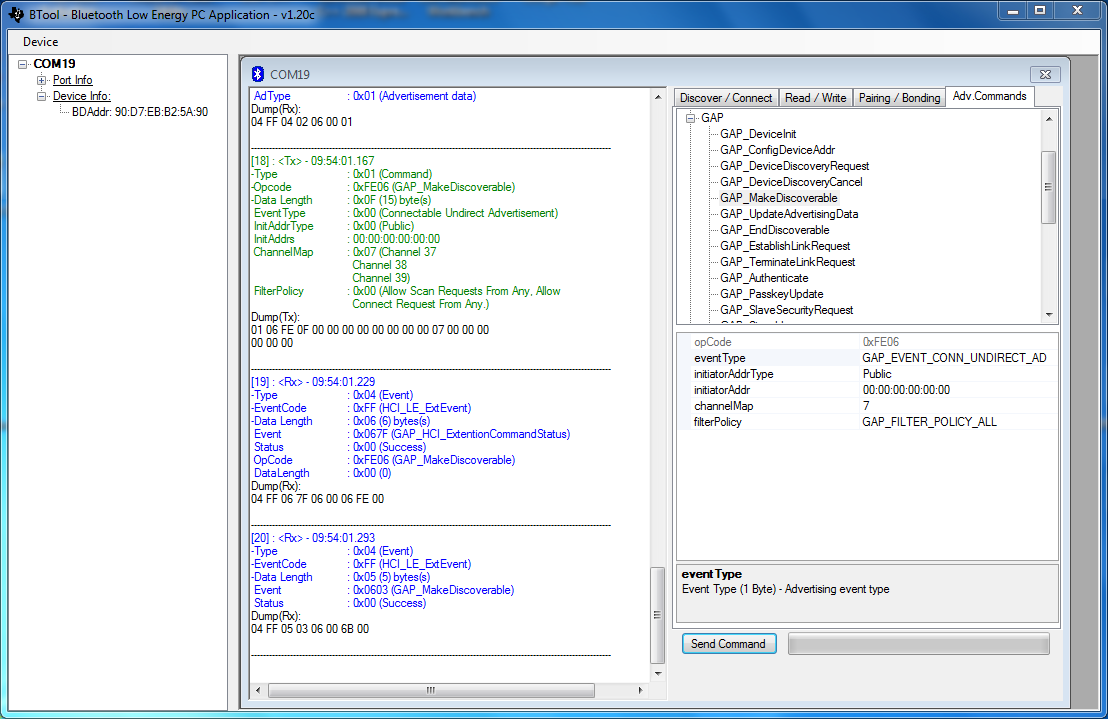
Task: Switch to Discover / Connect tab
Action: 726,97
